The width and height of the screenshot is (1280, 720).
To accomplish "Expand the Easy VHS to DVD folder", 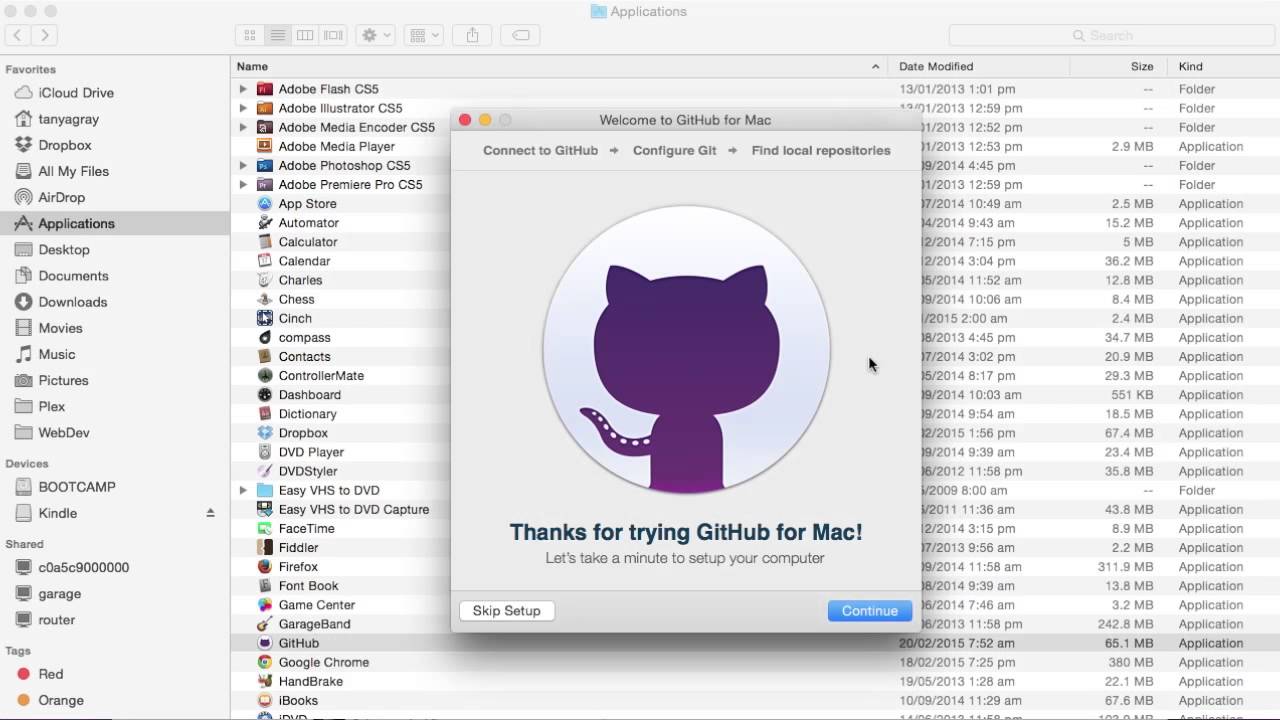I will coord(243,490).
